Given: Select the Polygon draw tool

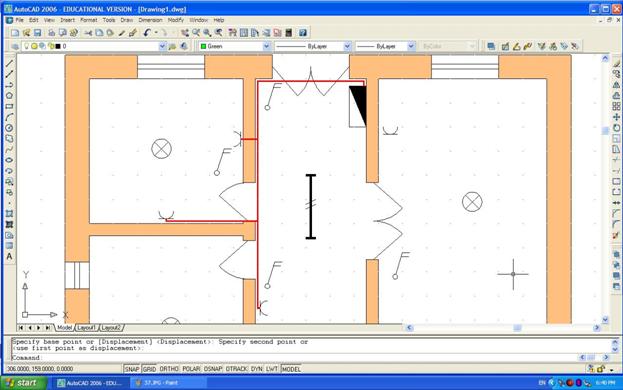Looking at the screenshot, I should 9,96.
